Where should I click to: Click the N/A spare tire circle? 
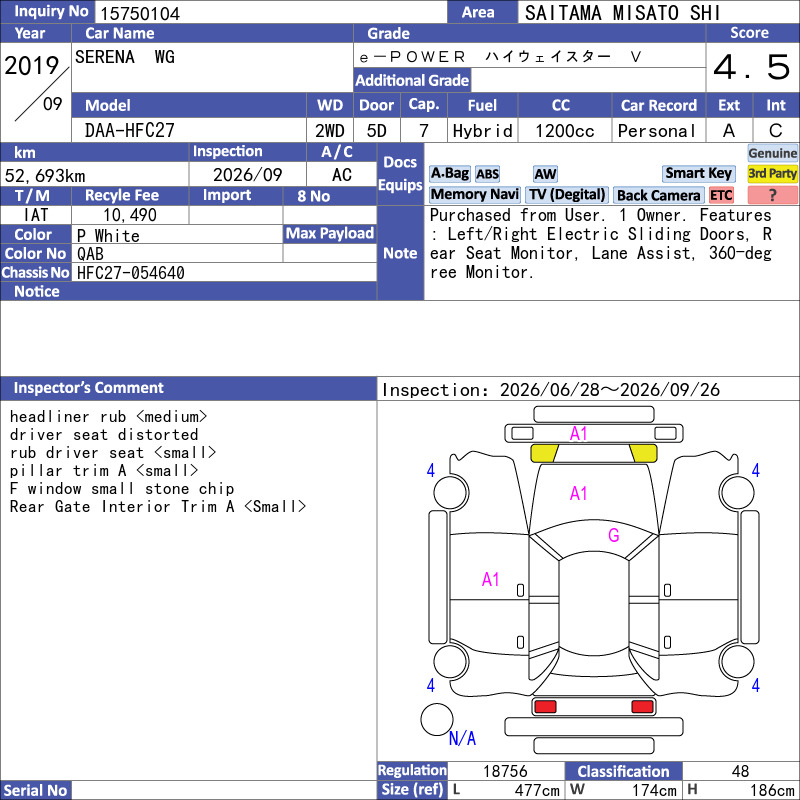click(x=437, y=719)
